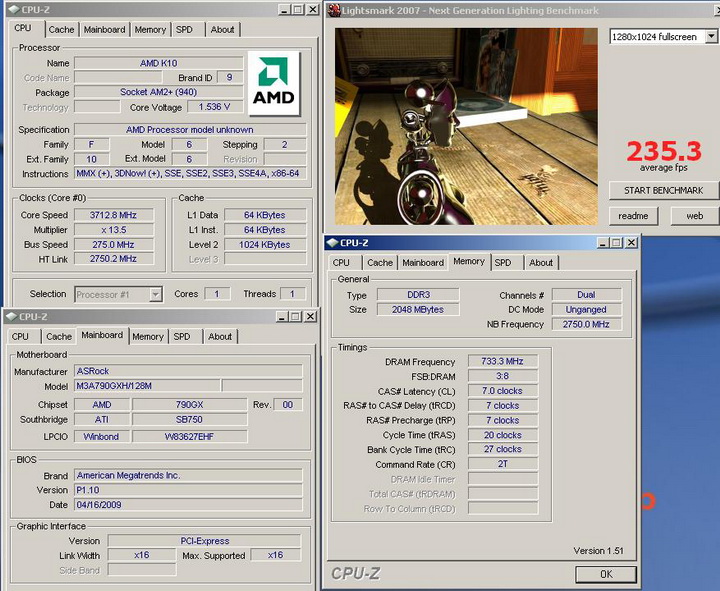Image resolution: width=720 pixels, height=591 pixels.
Task: Click the CPU-Z title icon of the Mainboard window
Action: [x=11, y=316]
